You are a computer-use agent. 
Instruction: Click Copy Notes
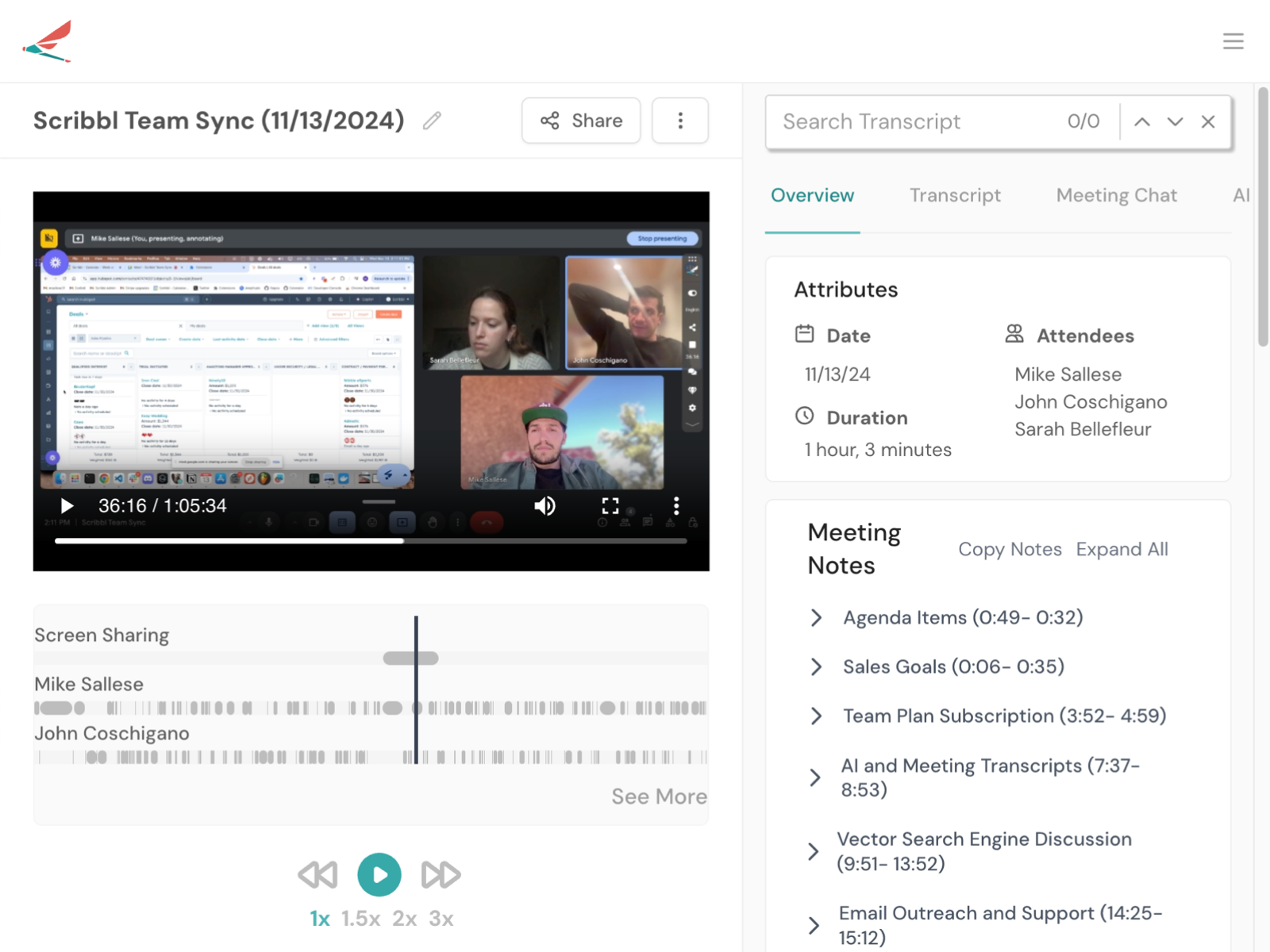click(1010, 549)
